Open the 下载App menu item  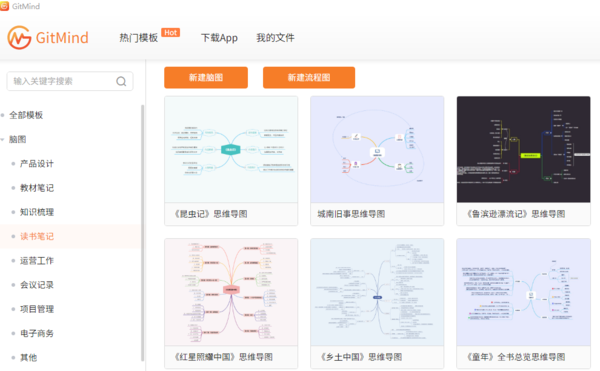[219, 37]
